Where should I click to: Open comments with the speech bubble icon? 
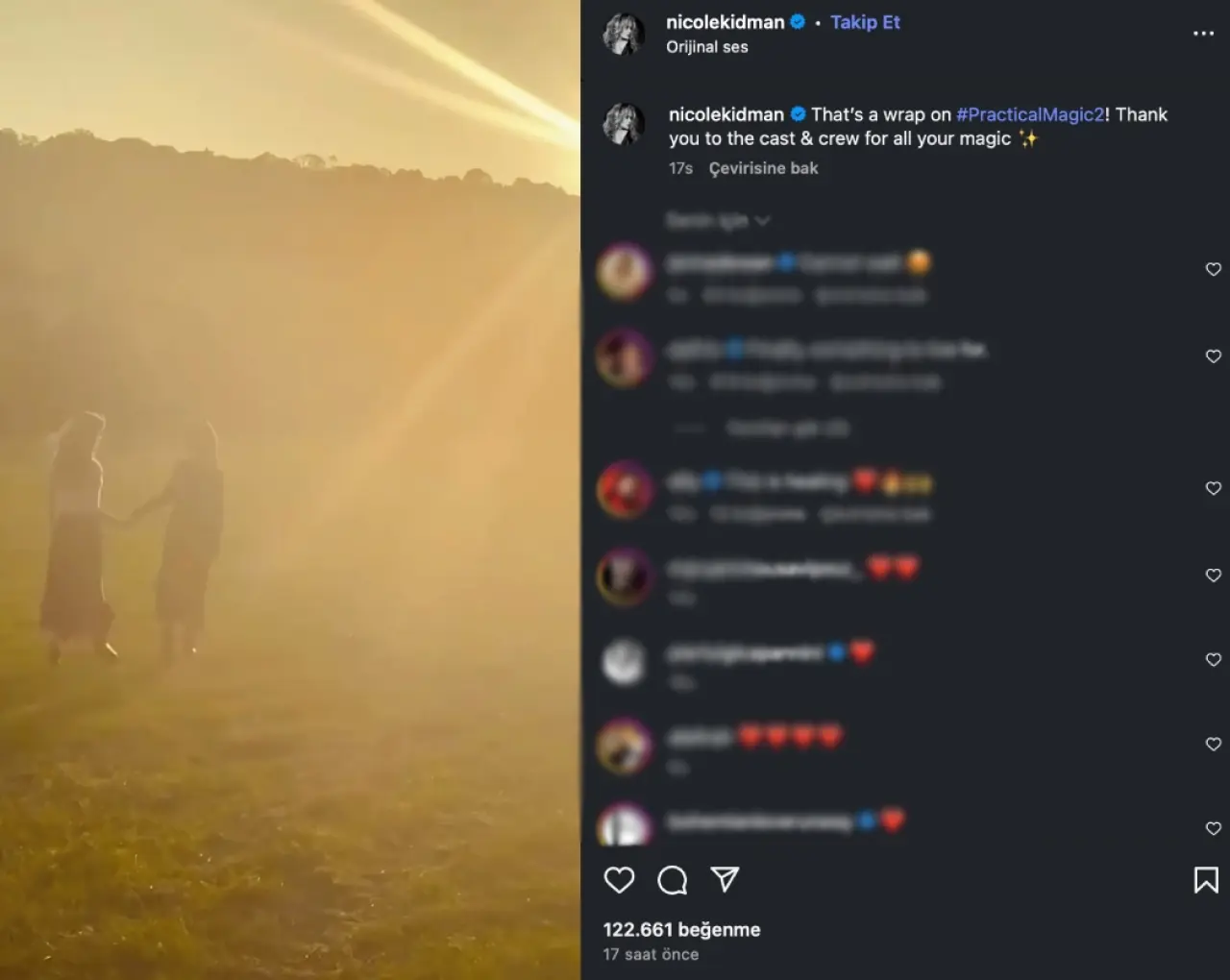coord(672,880)
